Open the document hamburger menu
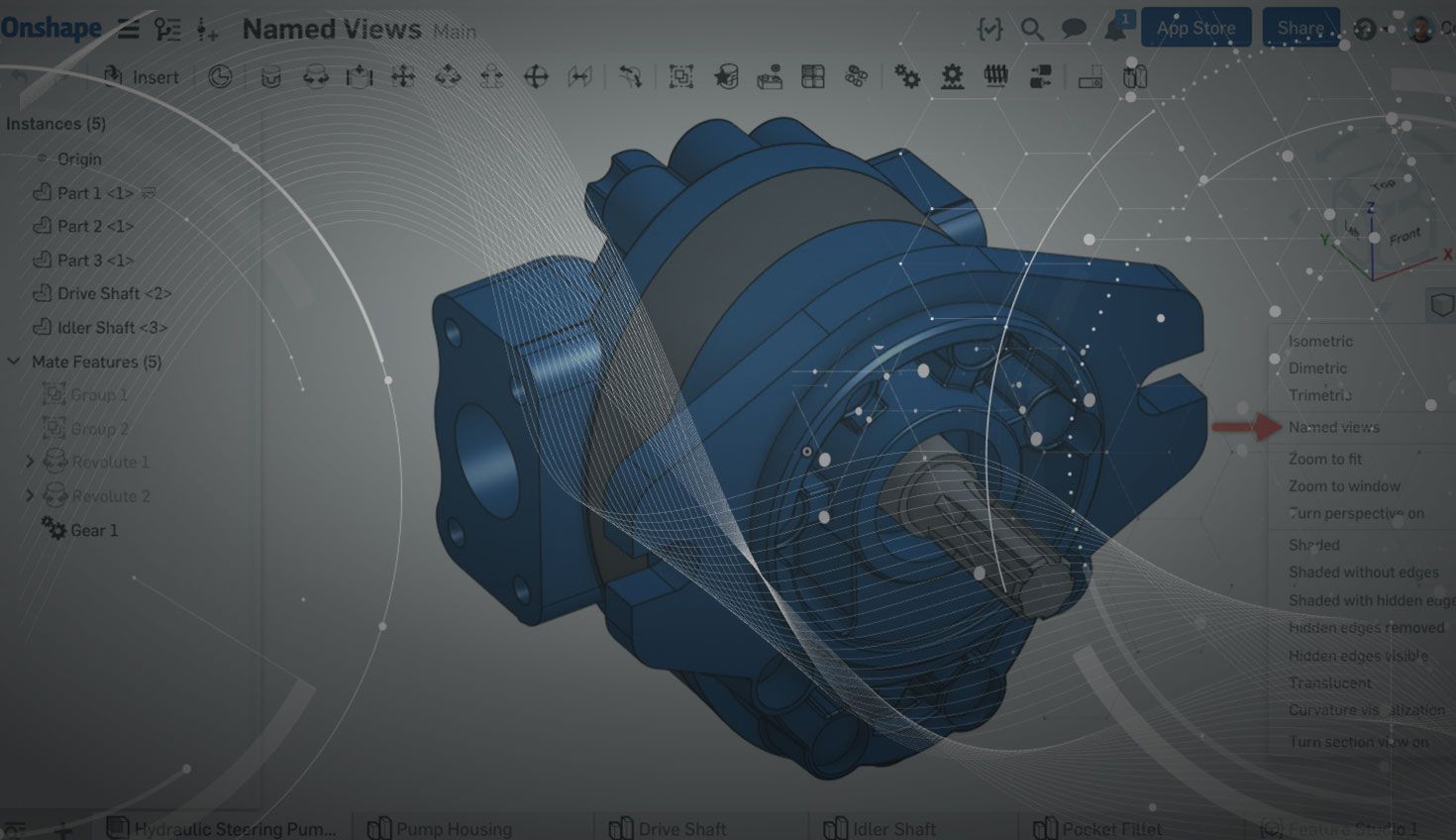 (129, 29)
